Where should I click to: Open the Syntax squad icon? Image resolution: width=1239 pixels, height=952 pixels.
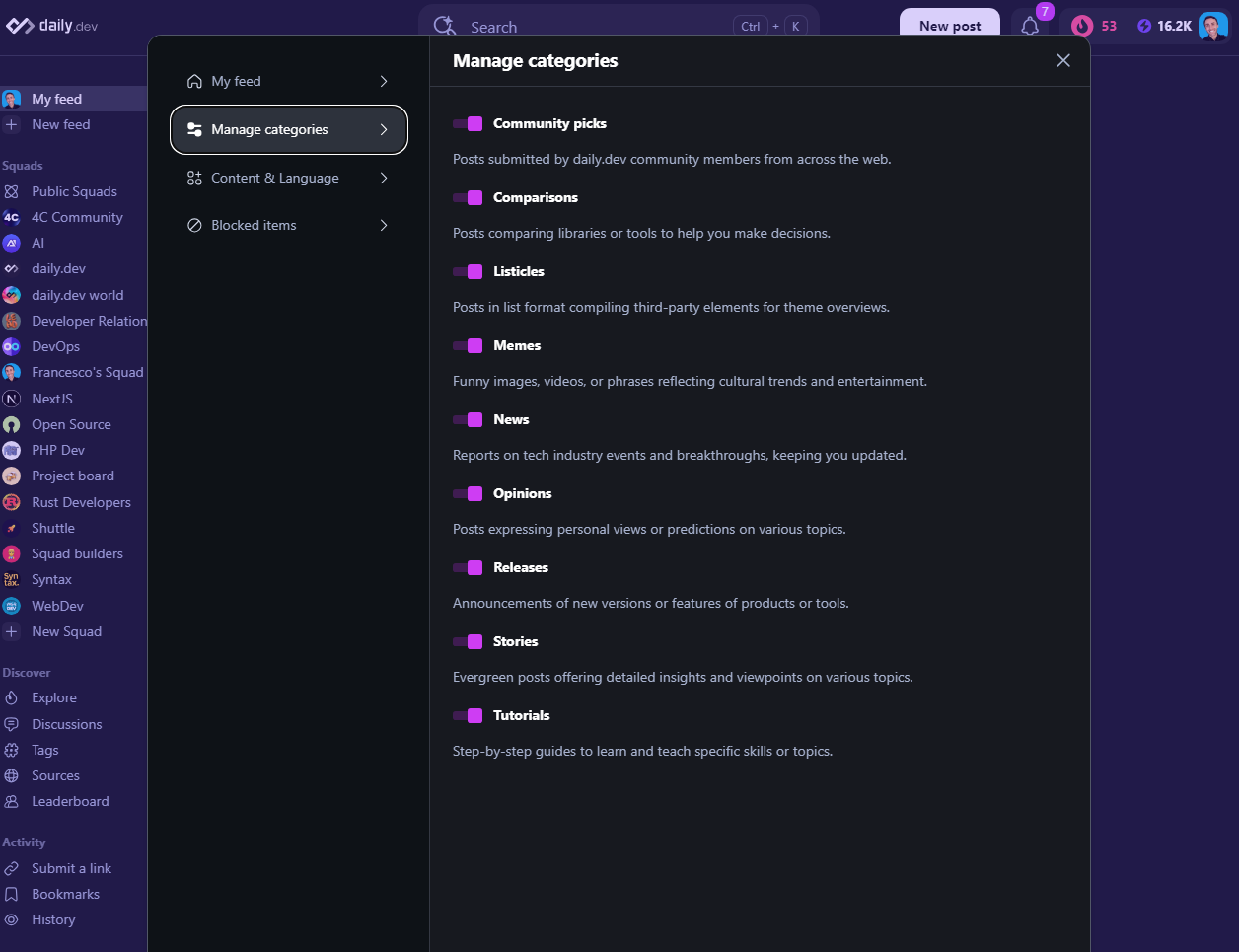pos(12,579)
